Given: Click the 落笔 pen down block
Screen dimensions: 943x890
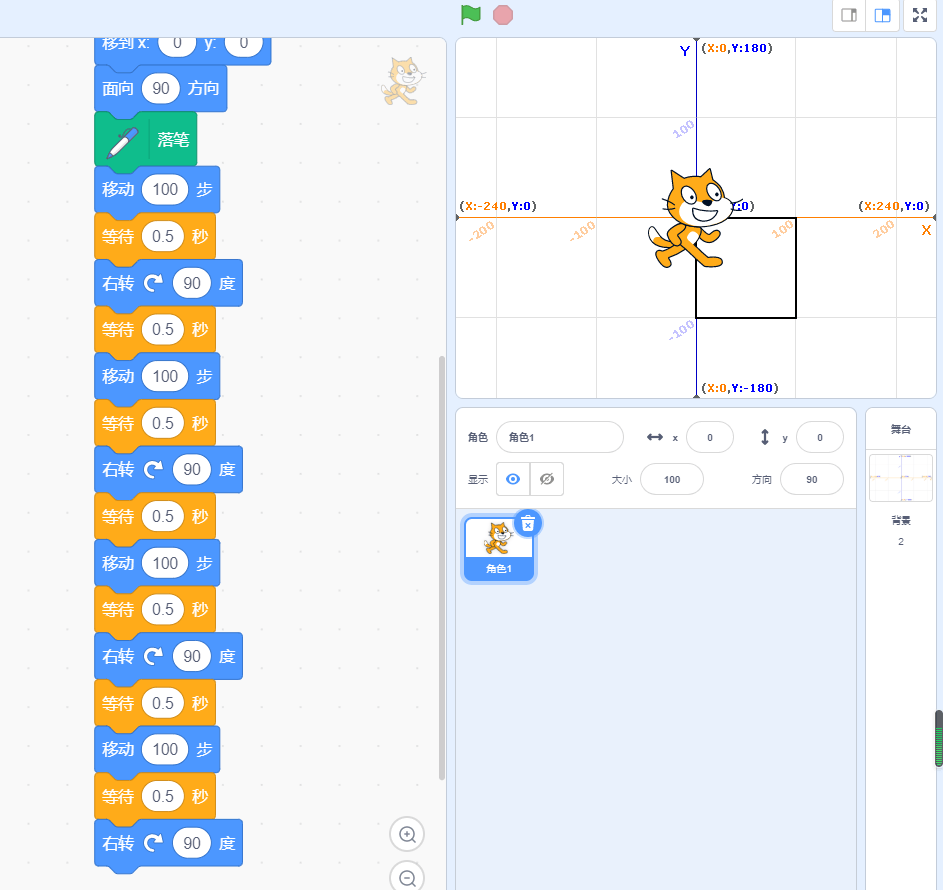Looking at the screenshot, I should click(x=146, y=140).
